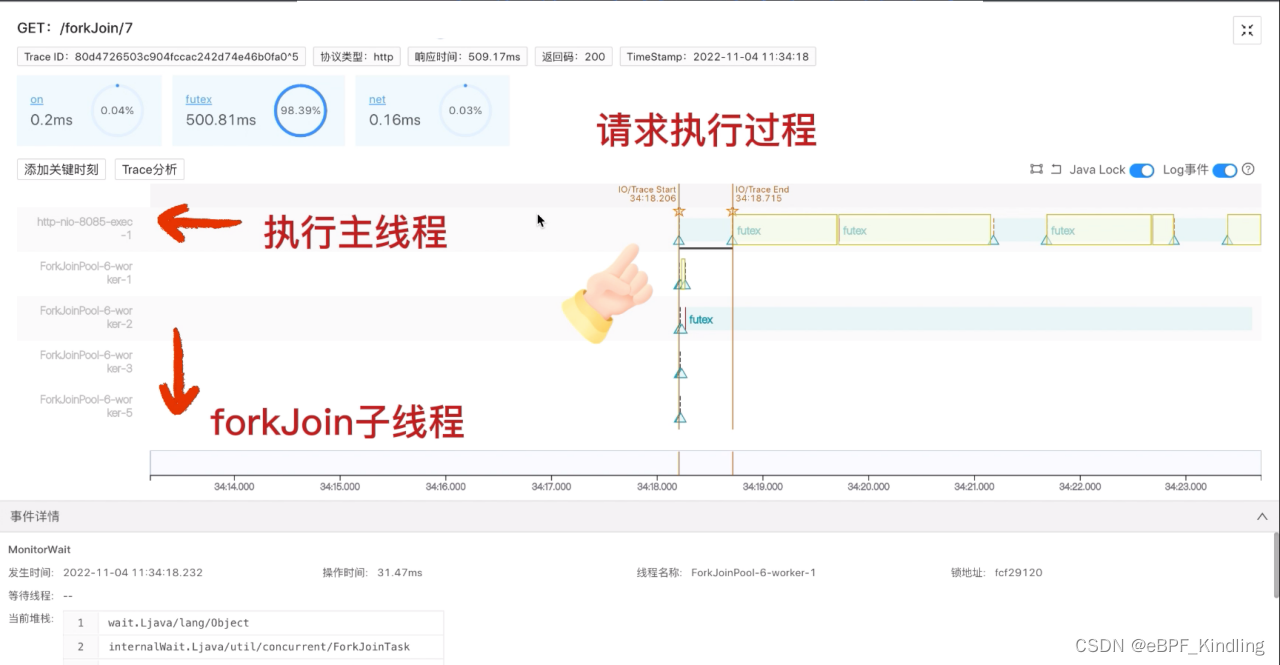The width and height of the screenshot is (1280, 665).
Task: Select stack frame wait.Ljava/lang/Object
Action: tap(180, 622)
